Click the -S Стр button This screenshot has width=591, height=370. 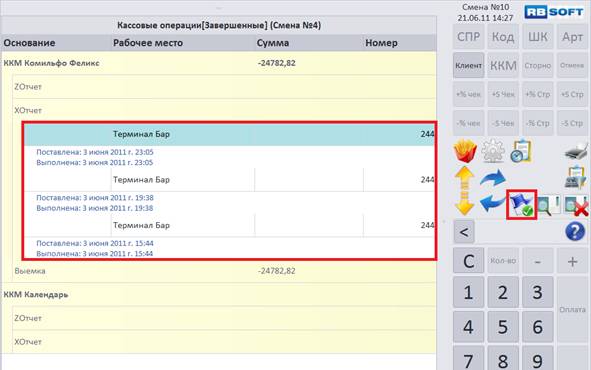pos(572,123)
